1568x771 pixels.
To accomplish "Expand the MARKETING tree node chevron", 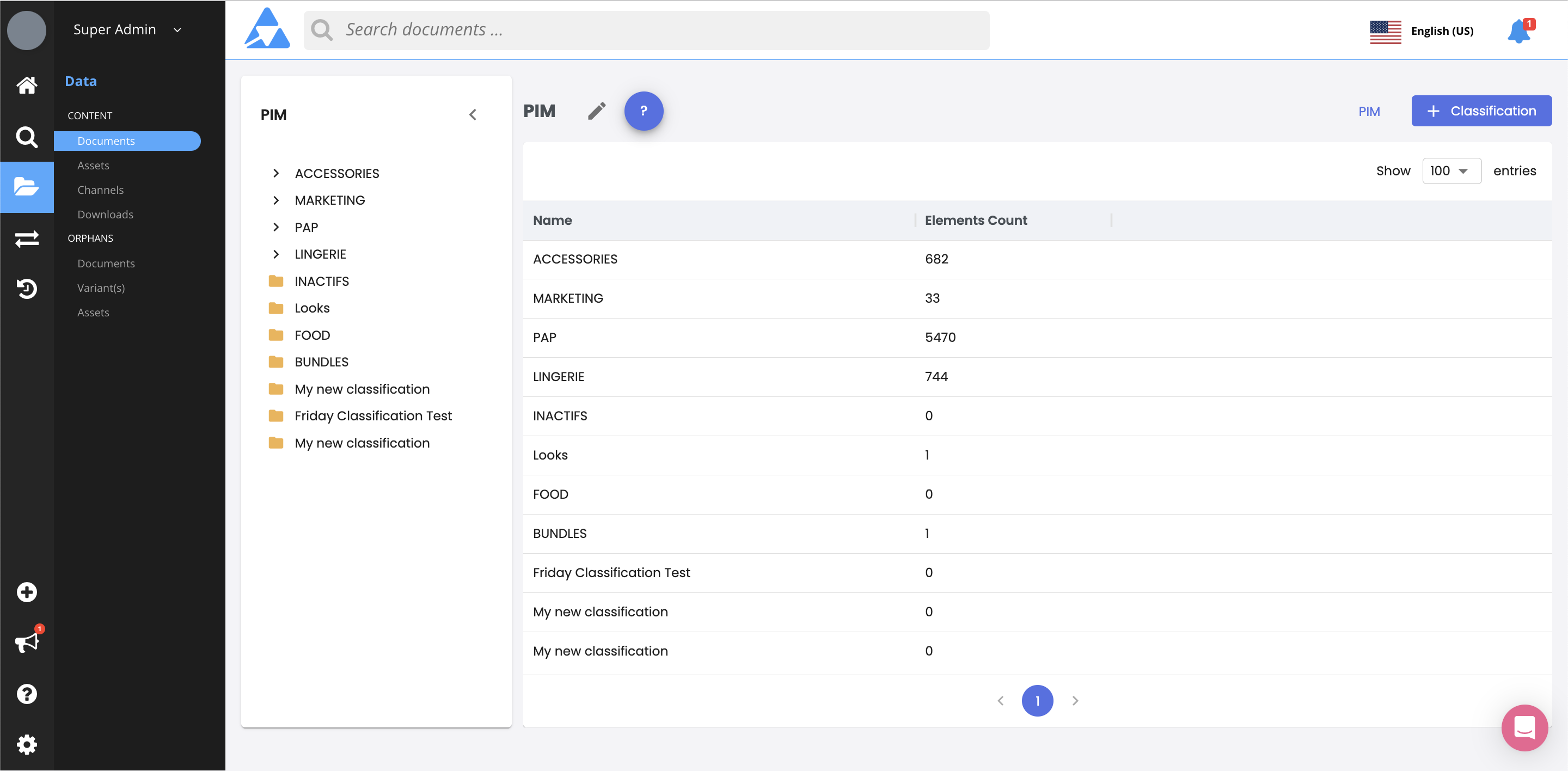I will coord(275,200).
